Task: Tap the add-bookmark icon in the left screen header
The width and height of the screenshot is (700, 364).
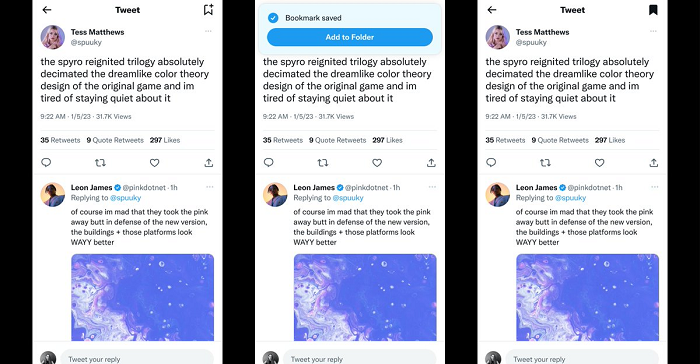Action: pos(208,9)
